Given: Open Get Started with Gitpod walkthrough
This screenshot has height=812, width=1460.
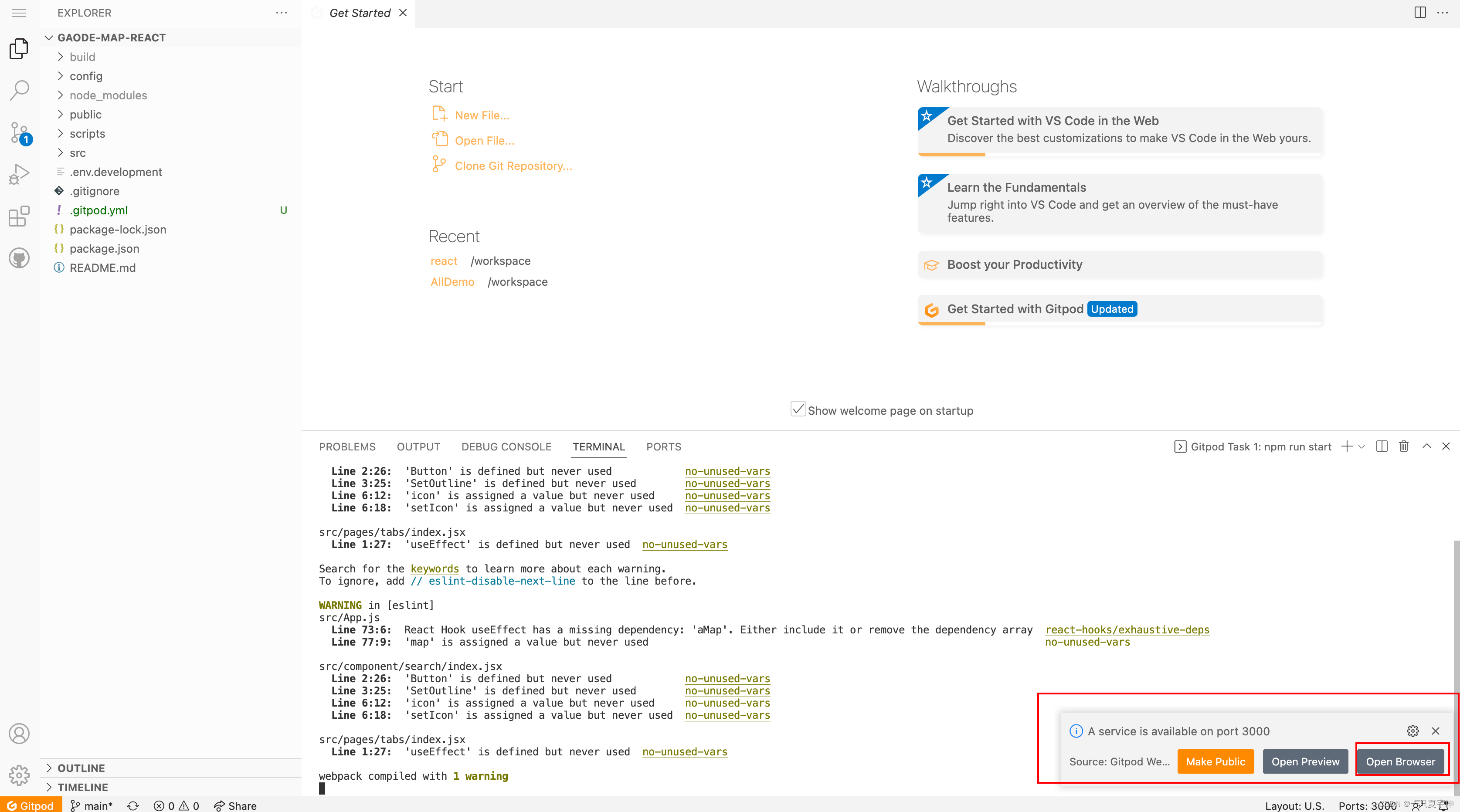Looking at the screenshot, I should pos(1120,309).
